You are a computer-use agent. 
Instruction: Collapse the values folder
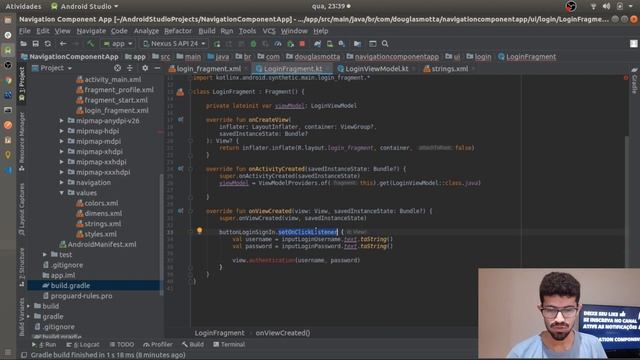(62, 193)
